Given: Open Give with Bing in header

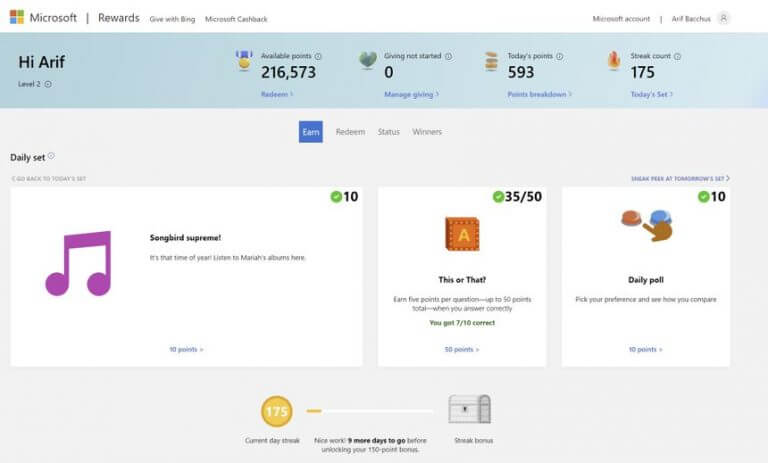Looking at the screenshot, I should click(172, 19).
